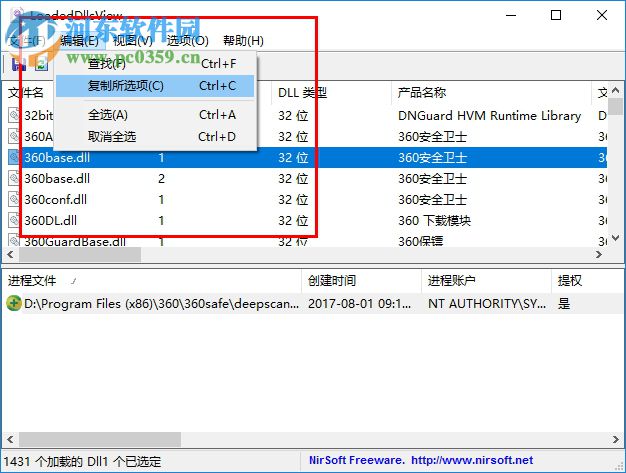Sort by the 创建时间 column header
The width and height of the screenshot is (626, 473).
362,281
